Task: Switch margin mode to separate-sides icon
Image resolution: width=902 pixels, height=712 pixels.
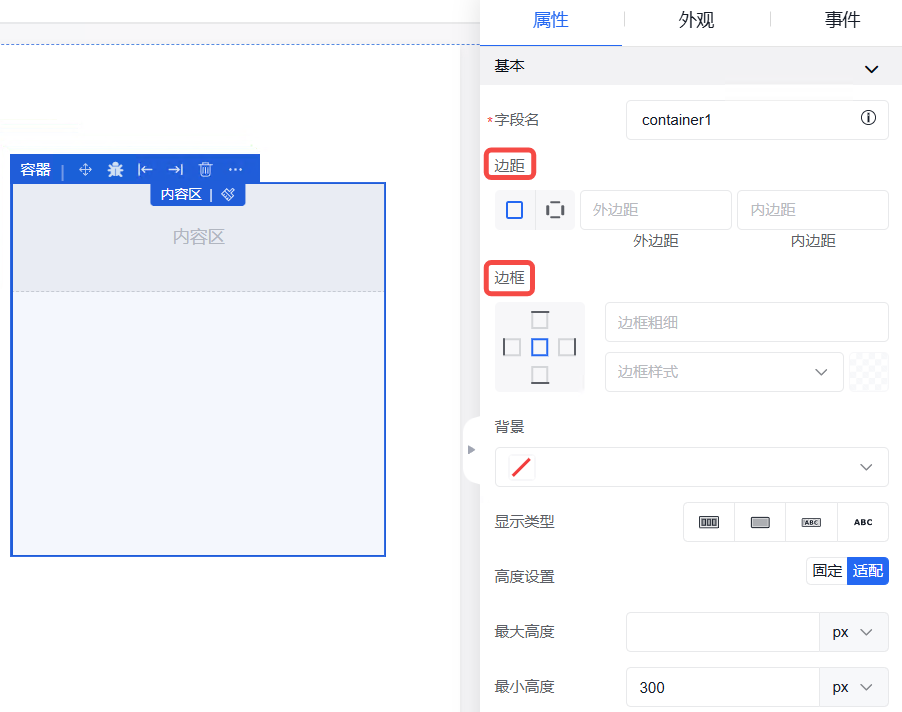Action: 555,210
